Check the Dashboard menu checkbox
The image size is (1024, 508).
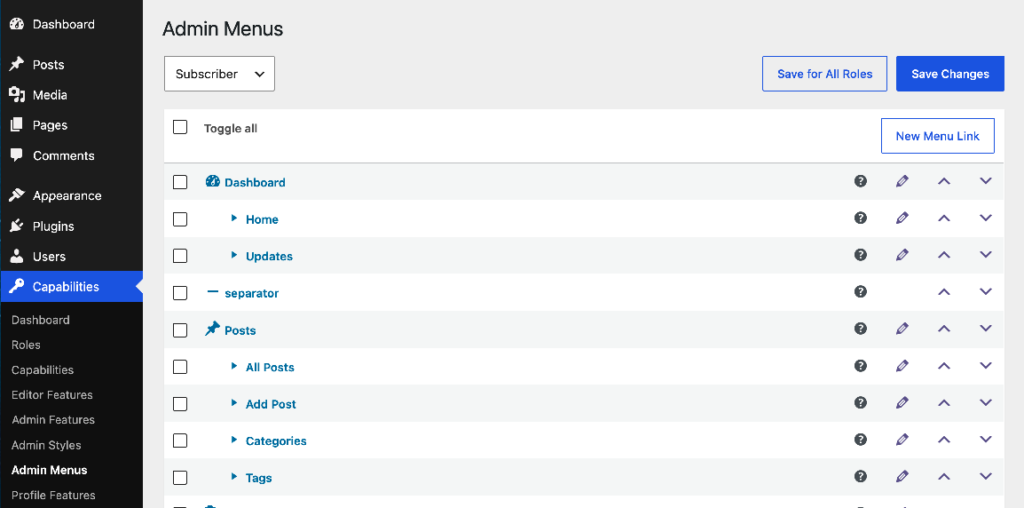[180, 182]
